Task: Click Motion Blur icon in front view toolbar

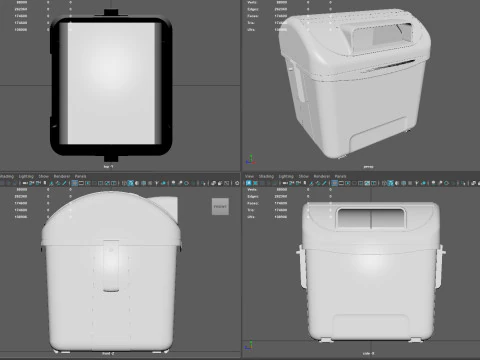Action: tap(180, 183)
